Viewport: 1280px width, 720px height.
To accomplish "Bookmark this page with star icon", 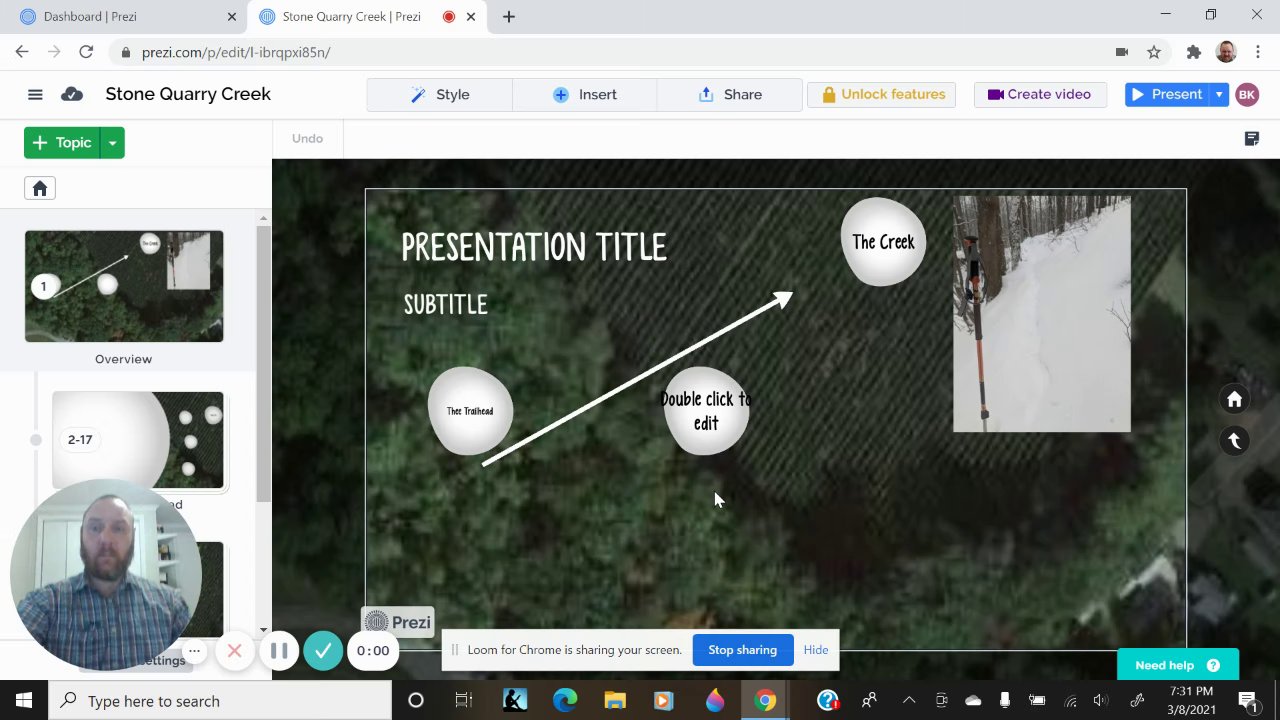I will click(x=1154, y=52).
